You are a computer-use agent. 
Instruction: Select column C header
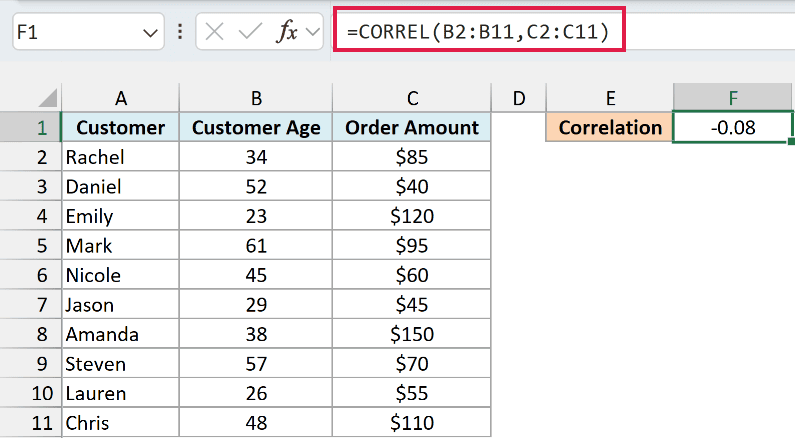[x=412, y=98]
